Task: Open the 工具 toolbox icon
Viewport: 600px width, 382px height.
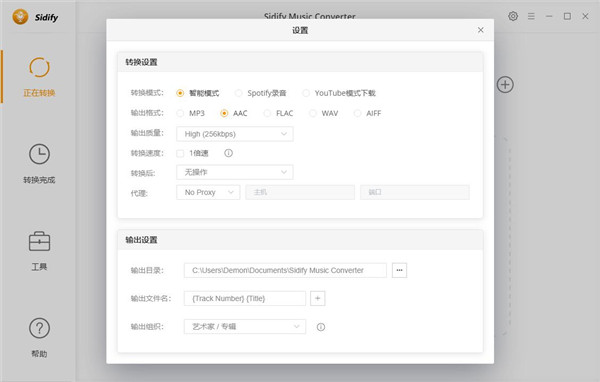Action: (x=39, y=242)
